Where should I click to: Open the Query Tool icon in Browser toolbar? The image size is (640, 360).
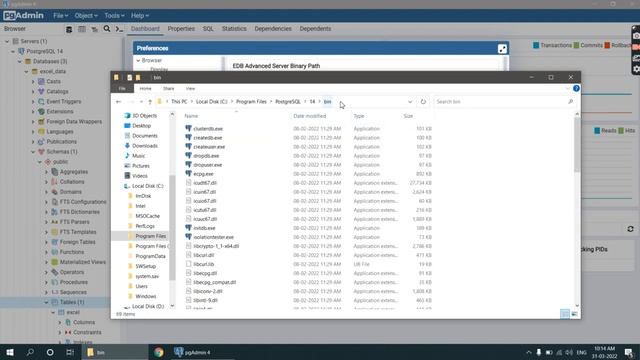pos(69,29)
